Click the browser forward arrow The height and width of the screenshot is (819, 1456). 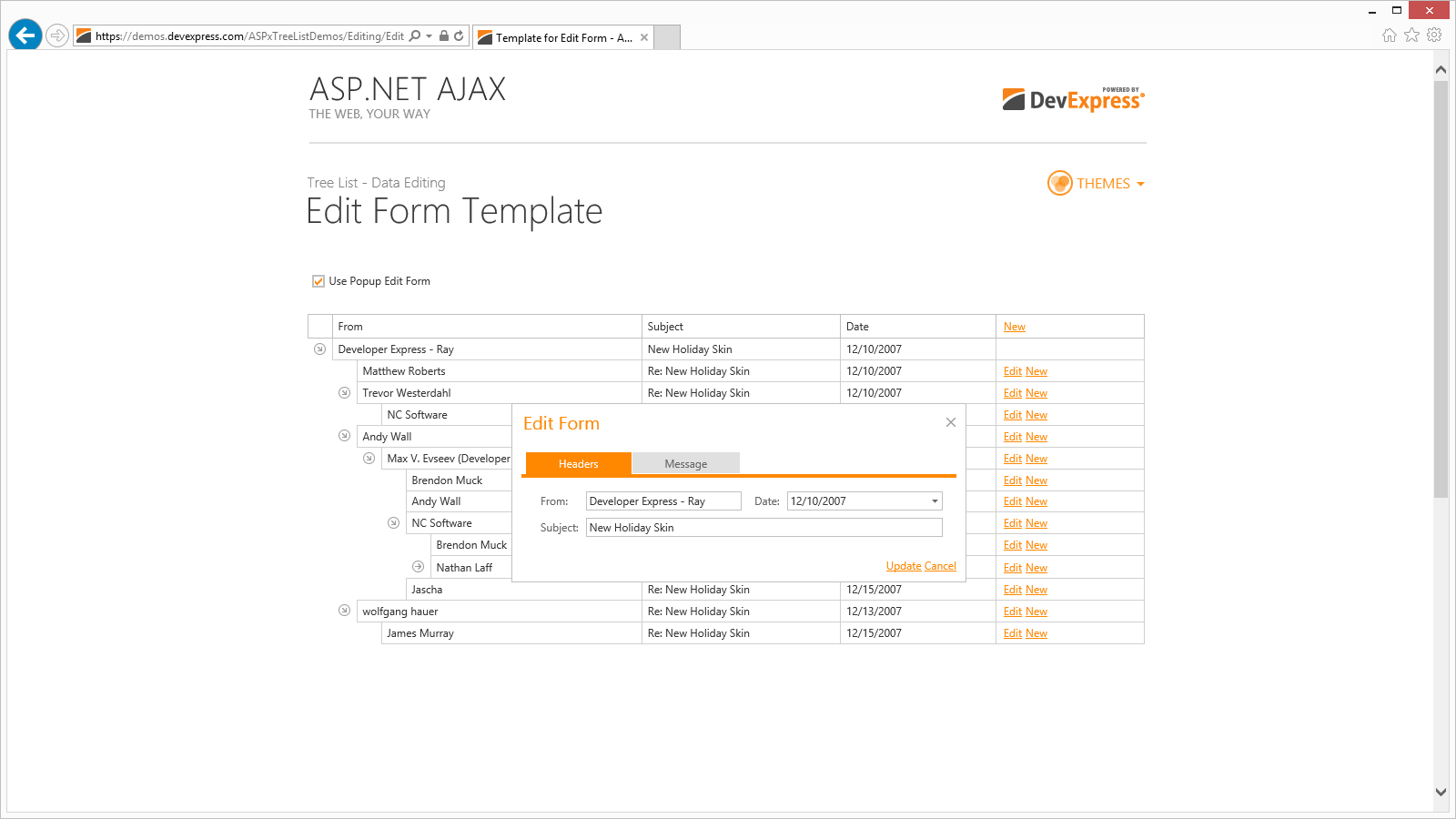point(57,35)
